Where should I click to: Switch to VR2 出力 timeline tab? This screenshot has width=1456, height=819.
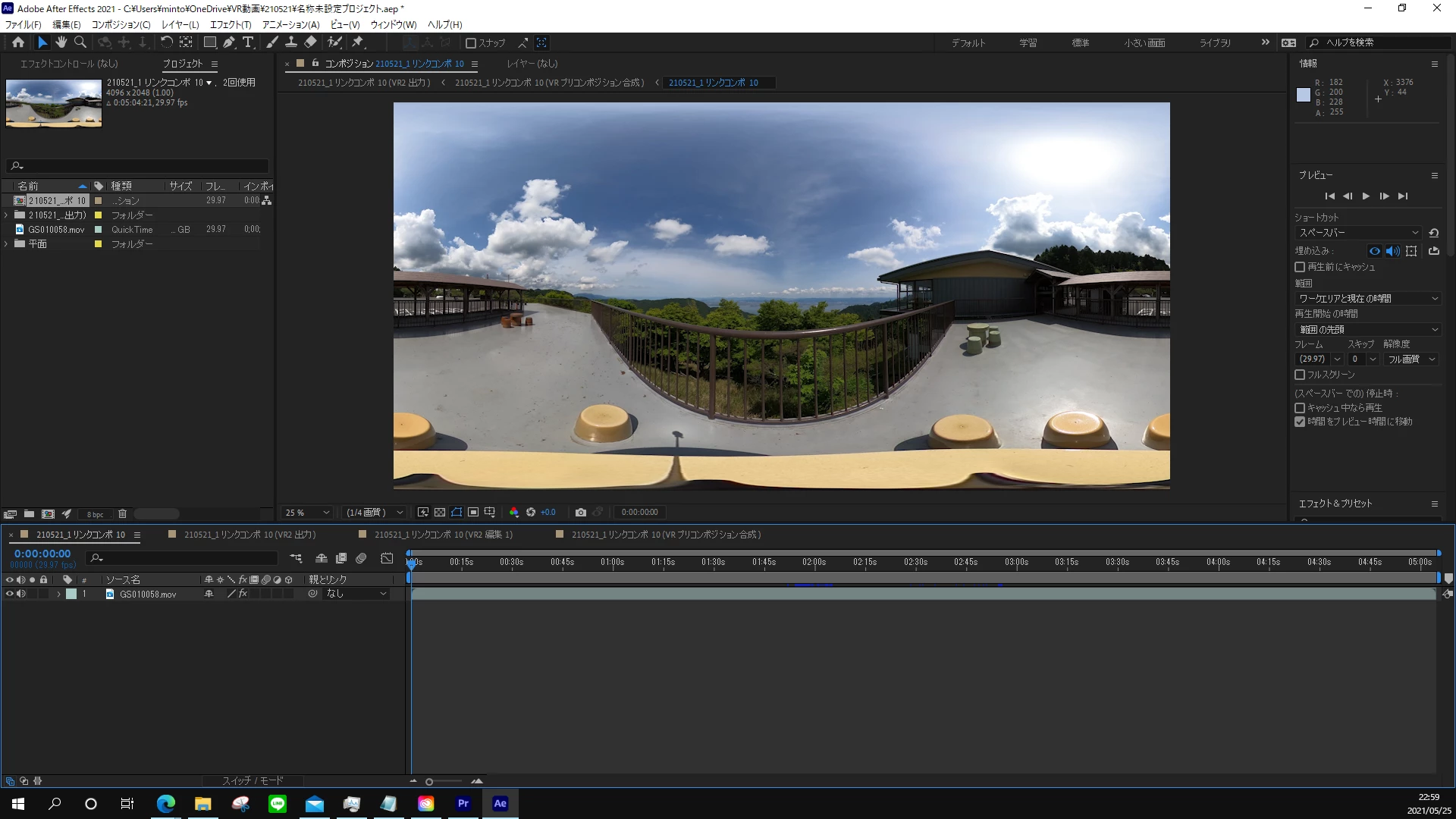tap(249, 535)
